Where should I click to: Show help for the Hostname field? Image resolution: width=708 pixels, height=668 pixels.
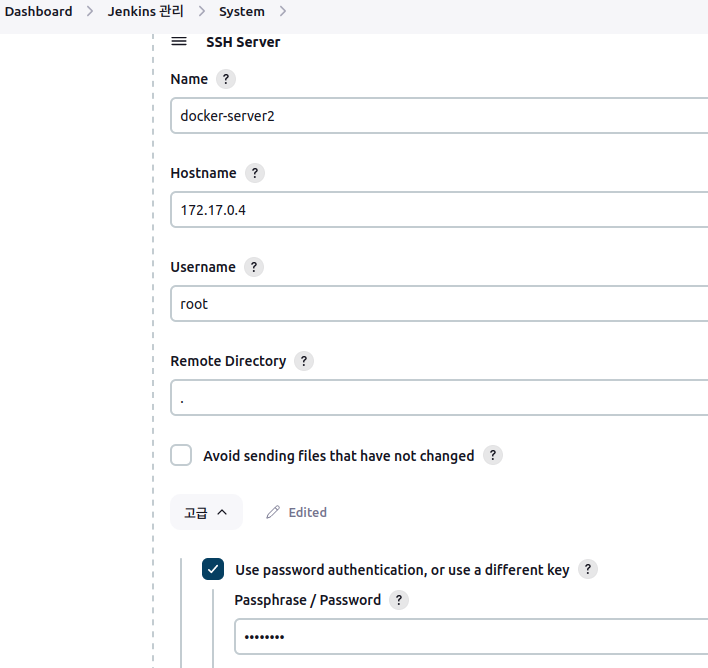pos(255,173)
